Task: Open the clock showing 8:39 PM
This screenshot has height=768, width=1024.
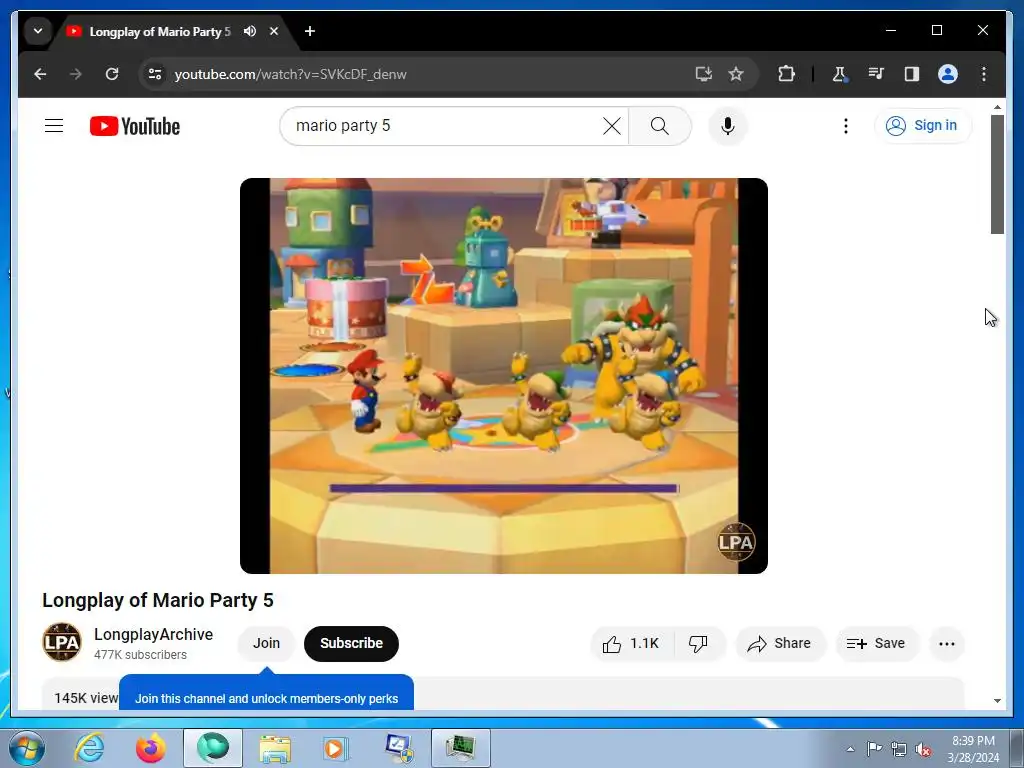Action: click(x=973, y=749)
